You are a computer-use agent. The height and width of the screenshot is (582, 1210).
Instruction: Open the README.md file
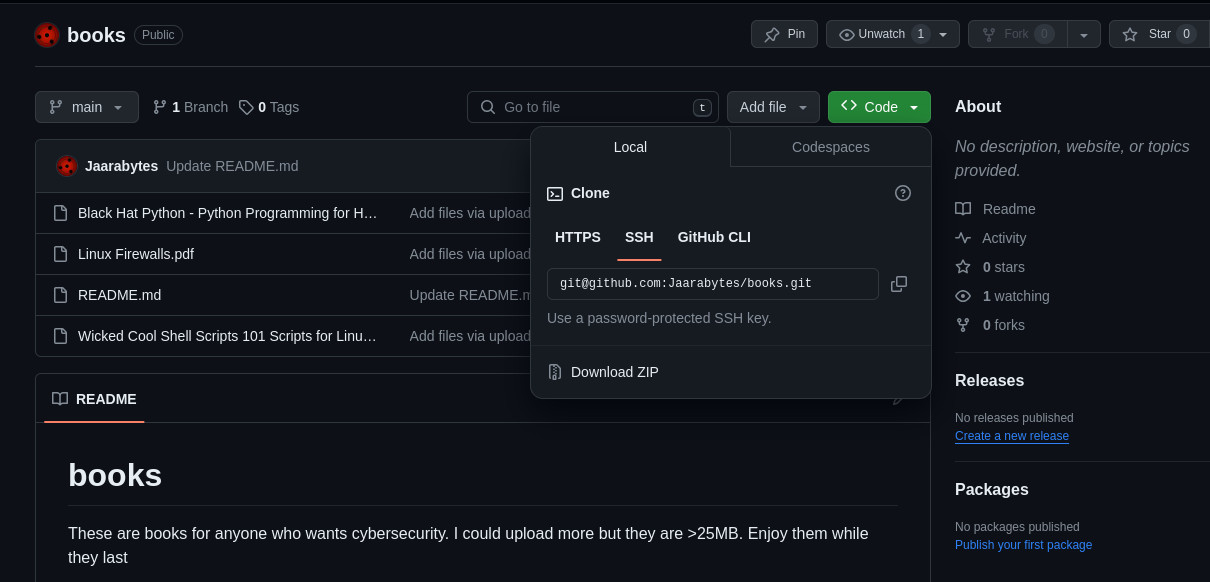119,295
